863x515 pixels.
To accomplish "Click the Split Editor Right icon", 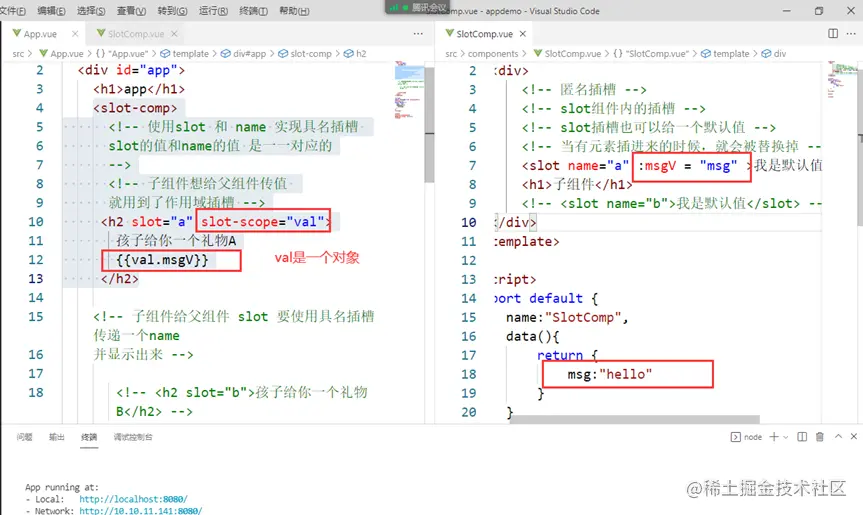I will 833,34.
